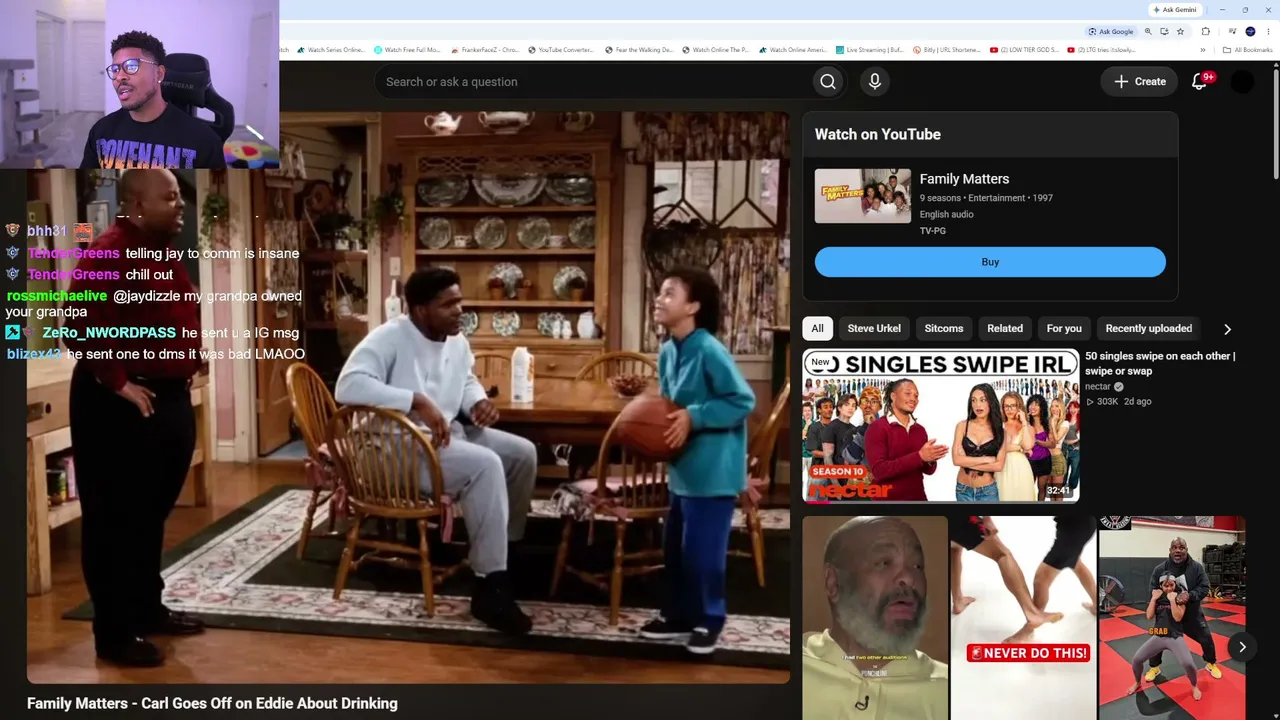
Task: Click the 'Watch on YouTube' heading
Action: point(878,134)
